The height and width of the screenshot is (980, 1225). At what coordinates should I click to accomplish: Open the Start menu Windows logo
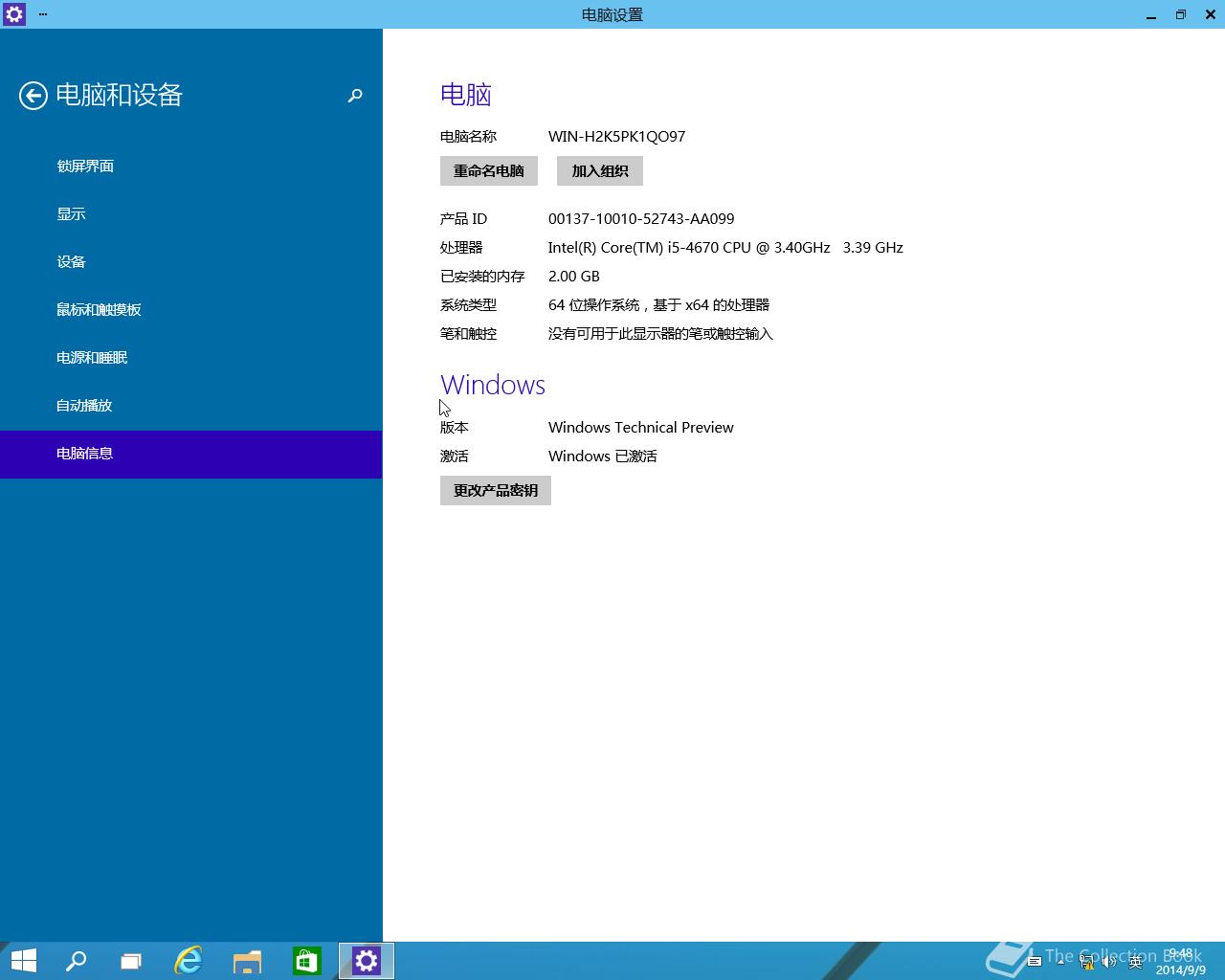(23, 961)
